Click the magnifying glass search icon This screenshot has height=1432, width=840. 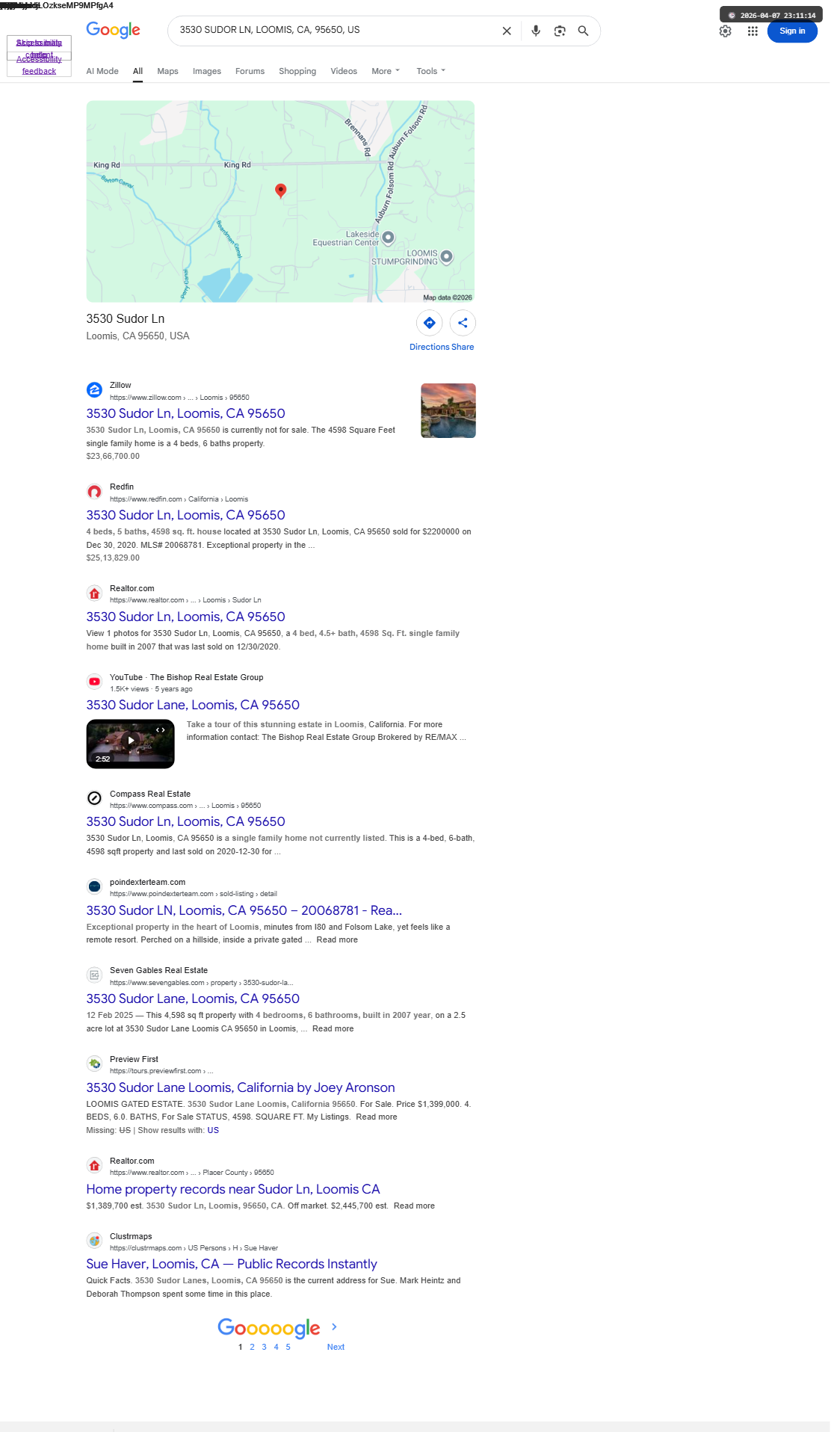(583, 31)
